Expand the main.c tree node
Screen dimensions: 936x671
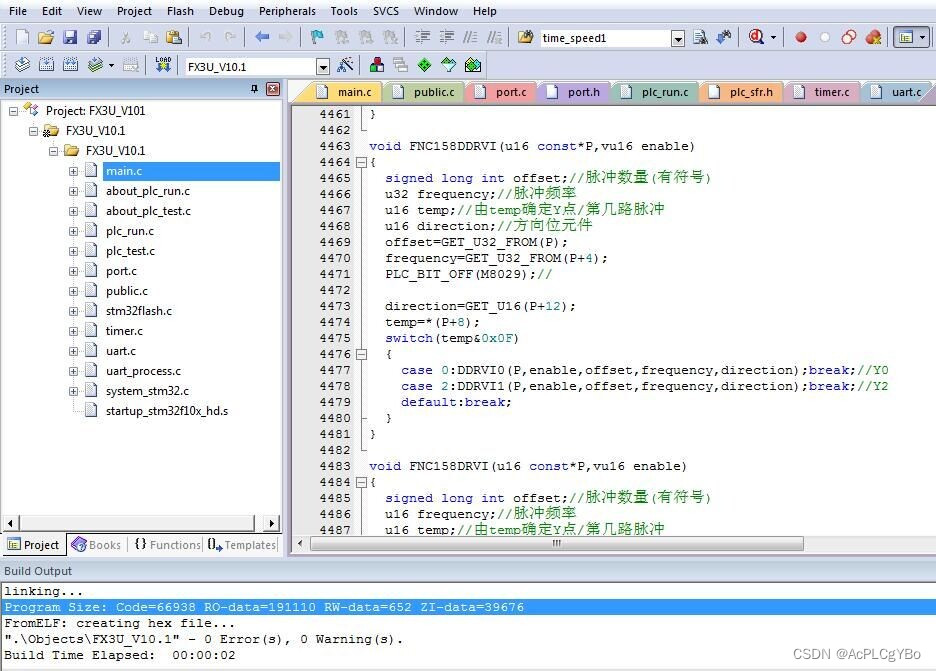pyautogui.click(x=73, y=171)
